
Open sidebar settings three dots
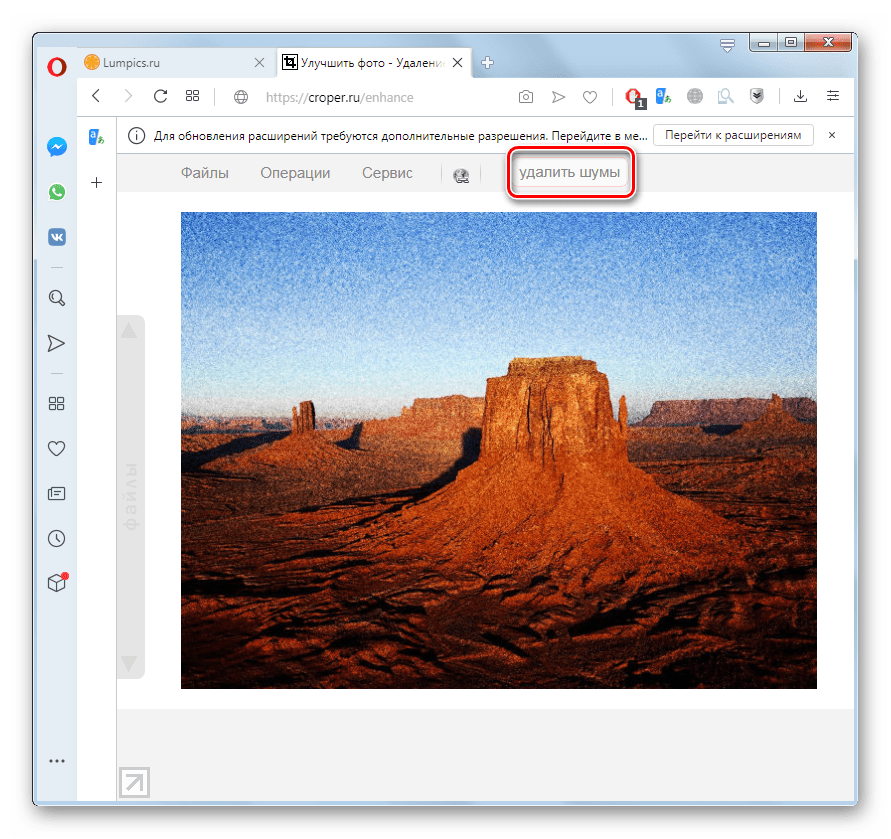[57, 761]
